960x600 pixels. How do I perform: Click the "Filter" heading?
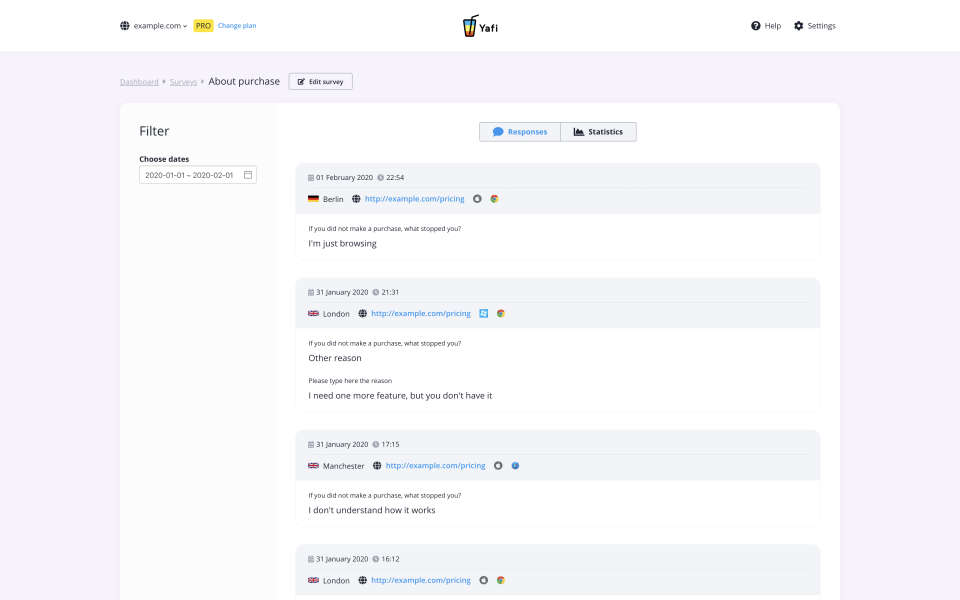tap(154, 131)
